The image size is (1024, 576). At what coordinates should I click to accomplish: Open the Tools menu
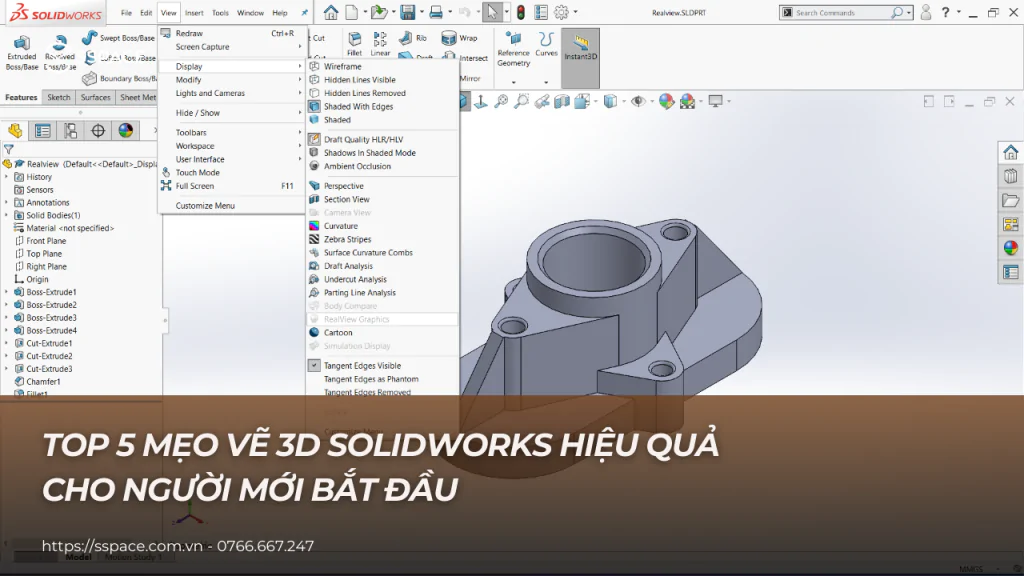point(220,12)
